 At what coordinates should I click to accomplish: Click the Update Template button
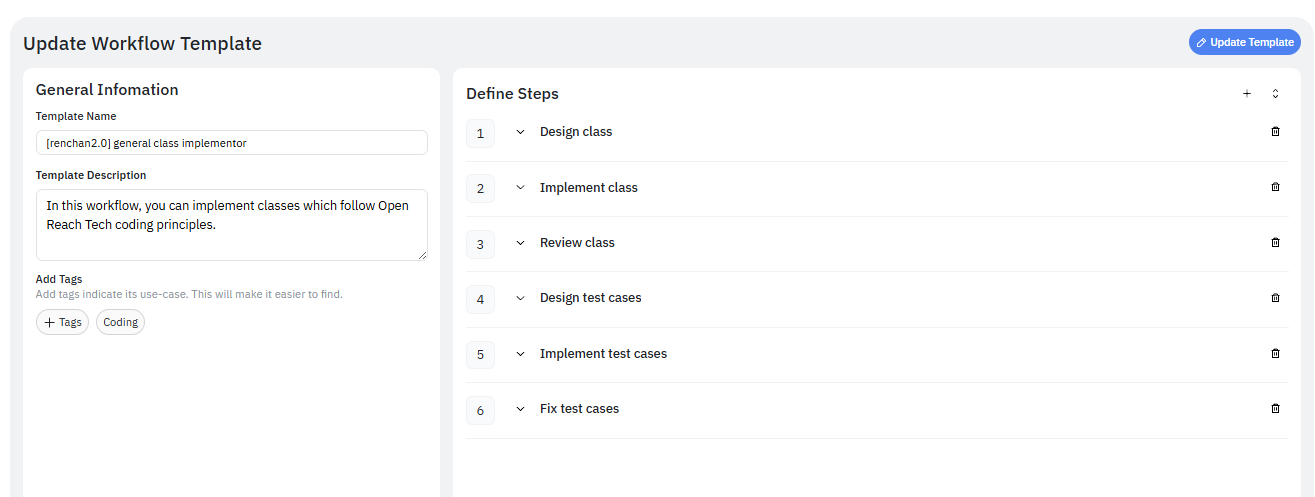[1244, 42]
